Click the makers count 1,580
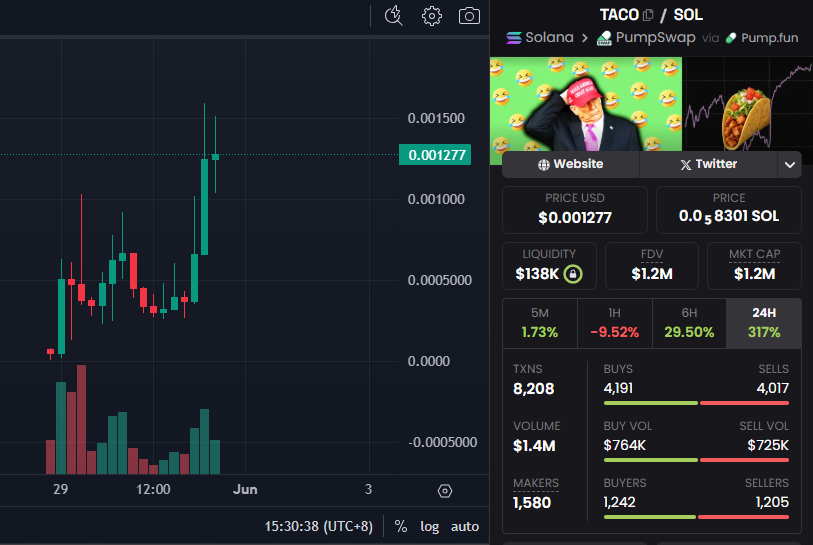Image resolution: width=813 pixels, height=545 pixels. point(532,503)
